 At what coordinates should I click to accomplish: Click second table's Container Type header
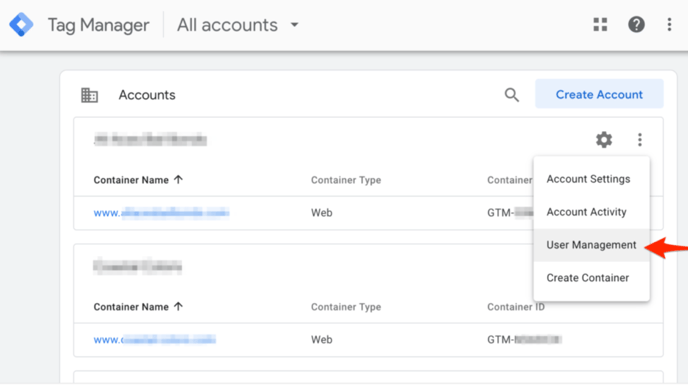point(346,307)
